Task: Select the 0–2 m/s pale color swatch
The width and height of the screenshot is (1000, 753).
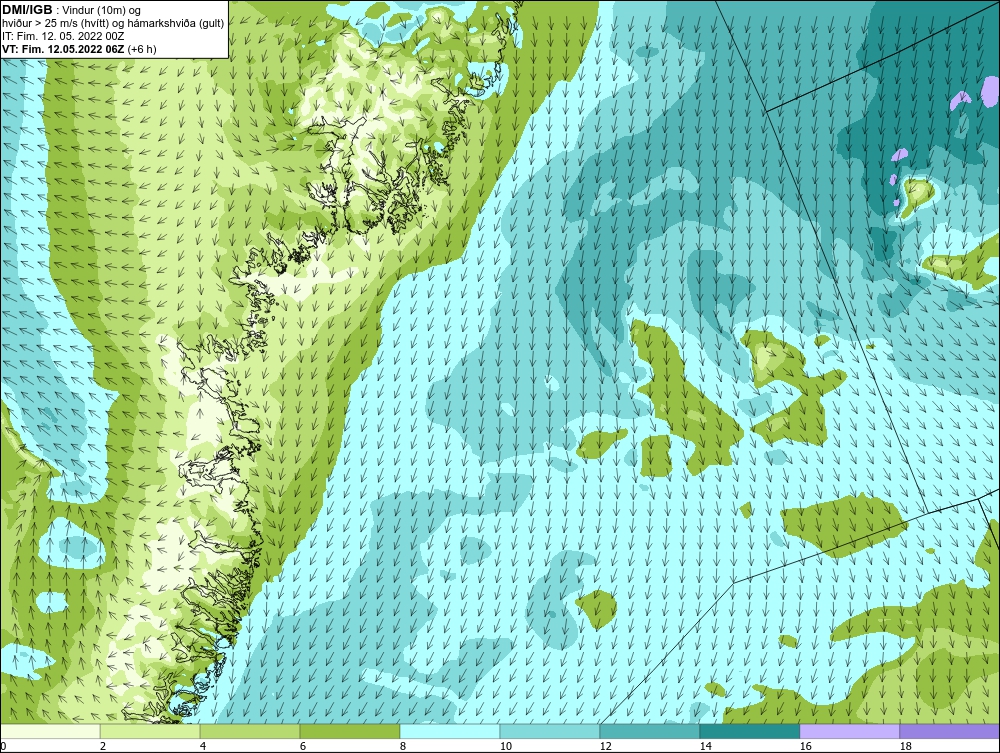Action: 50,731
